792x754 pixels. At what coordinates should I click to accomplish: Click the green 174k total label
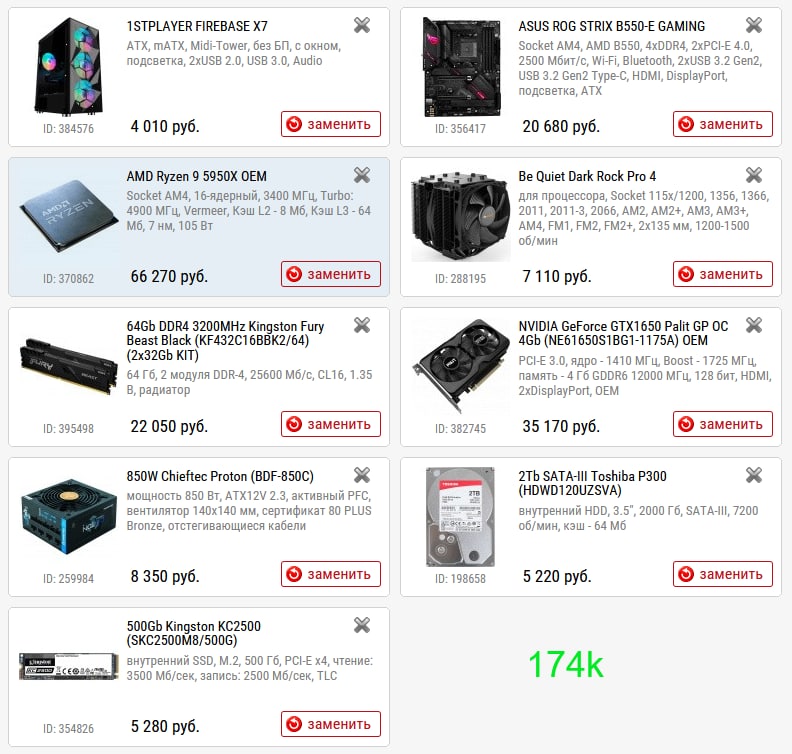click(x=566, y=664)
